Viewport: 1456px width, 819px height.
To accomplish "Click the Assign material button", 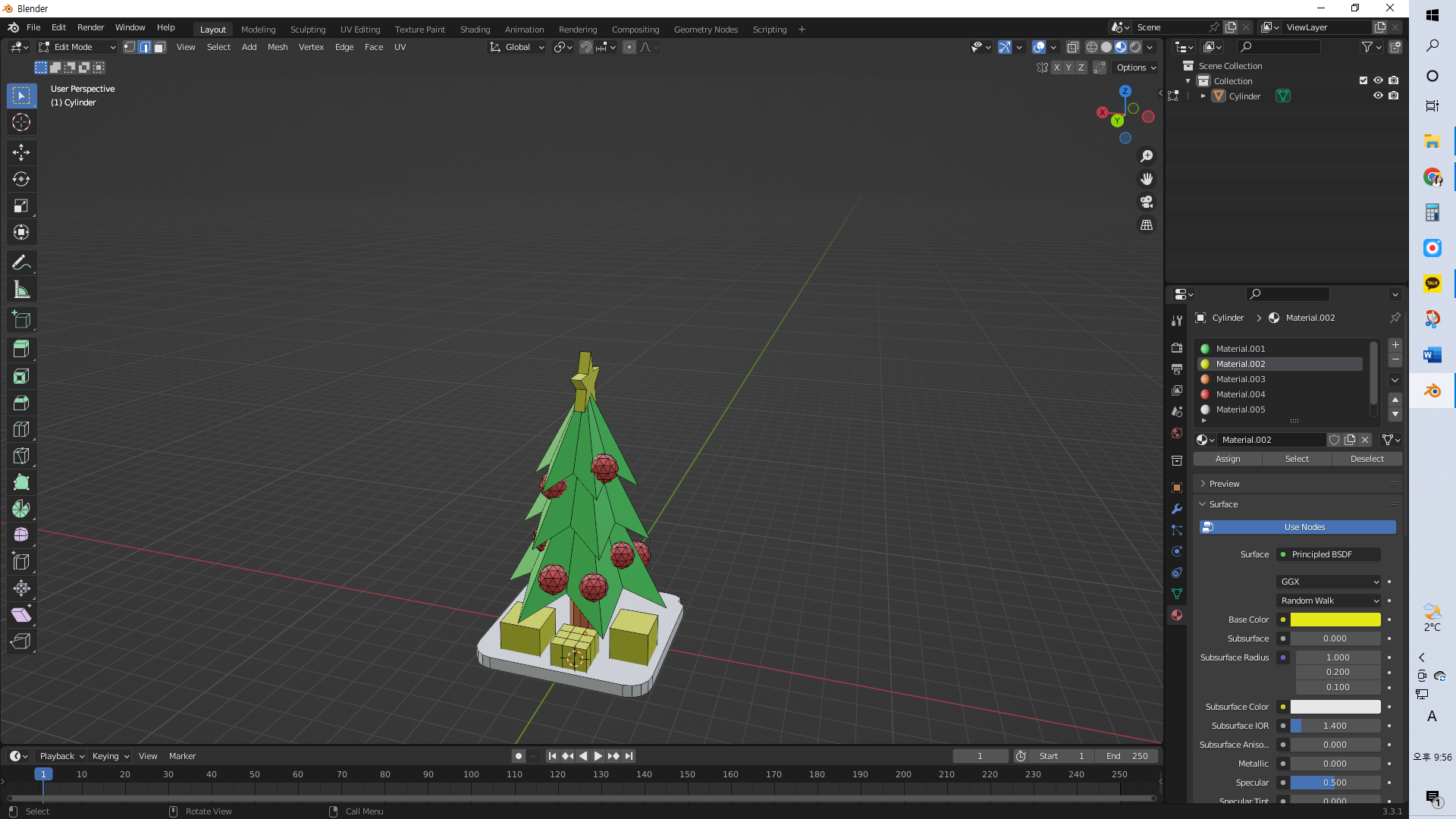I will [1228, 459].
